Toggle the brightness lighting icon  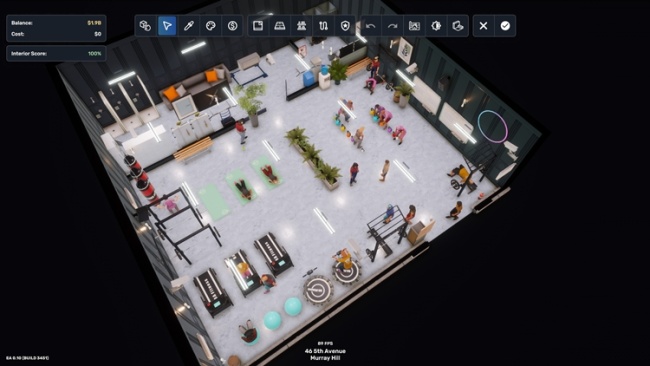(x=436, y=26)
